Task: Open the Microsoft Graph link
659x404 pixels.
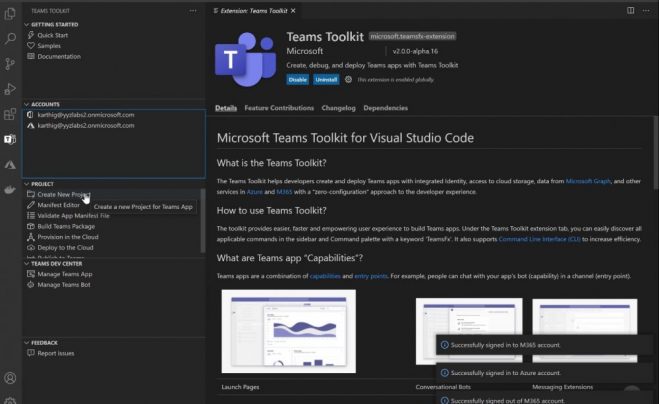Action: coord(588,181)
